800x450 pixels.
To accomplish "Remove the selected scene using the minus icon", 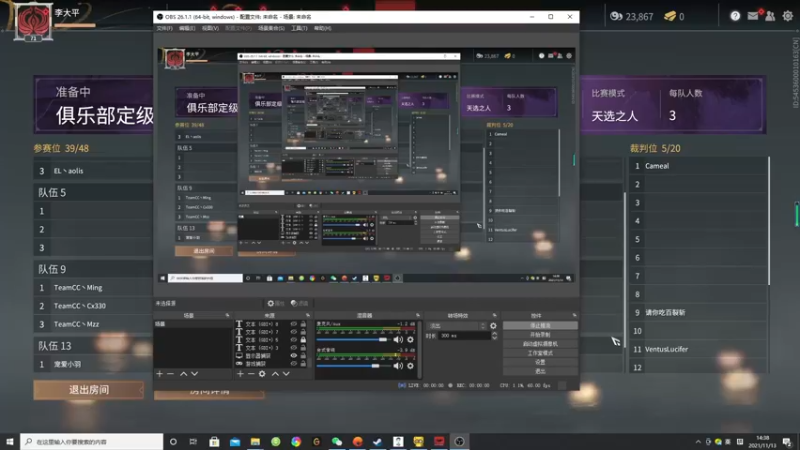I will tap(170, 374).
